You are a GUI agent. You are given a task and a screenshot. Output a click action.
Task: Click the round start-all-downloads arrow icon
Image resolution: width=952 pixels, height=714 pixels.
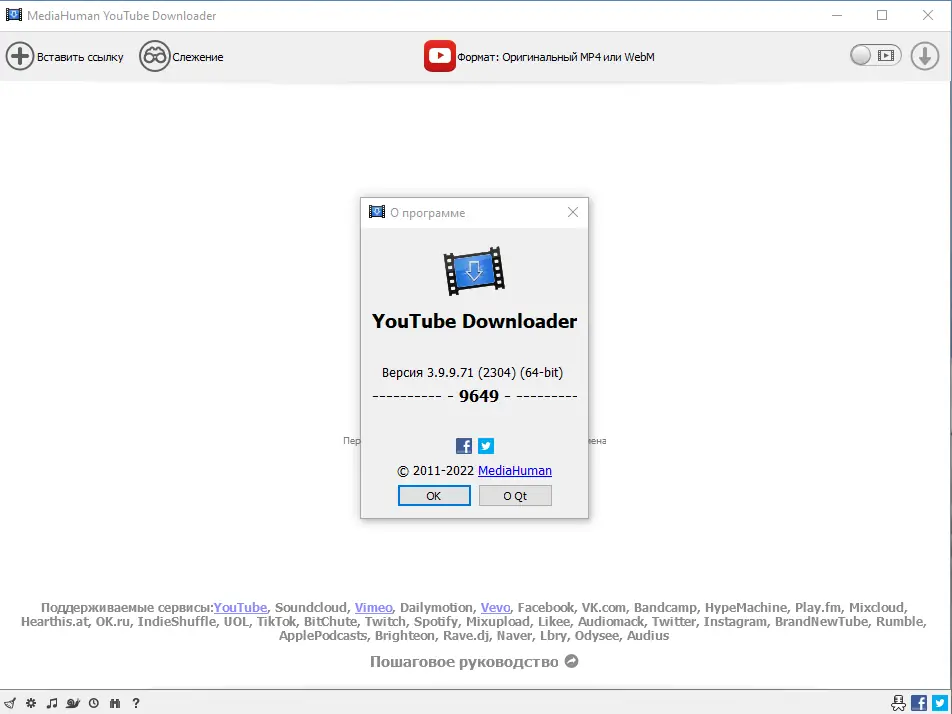tap(925, 56)
